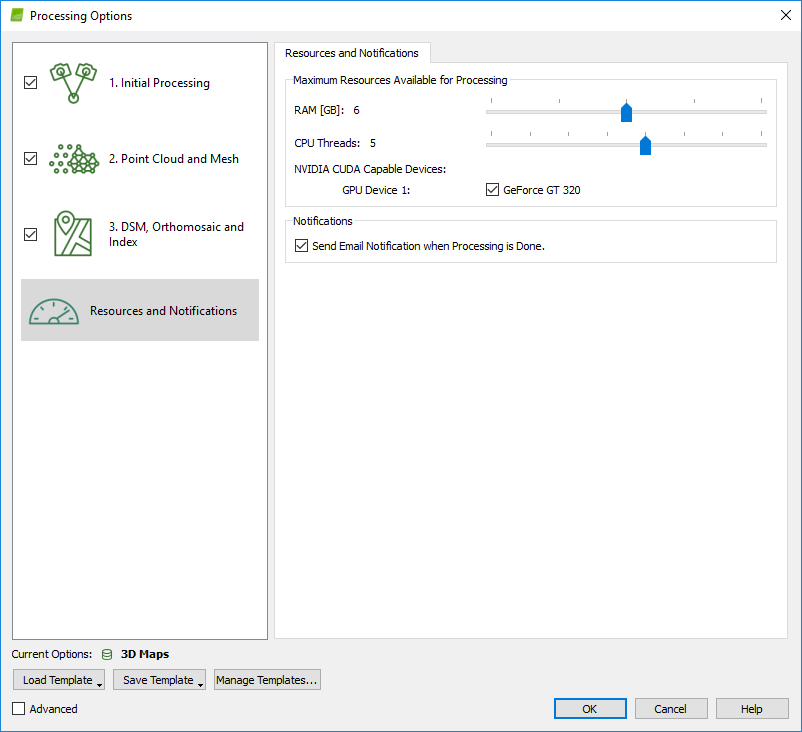Confirm settings with the OK button
The width and height of the screenshot is (802, 732).
pyautogui.click(x=590, y=709)
